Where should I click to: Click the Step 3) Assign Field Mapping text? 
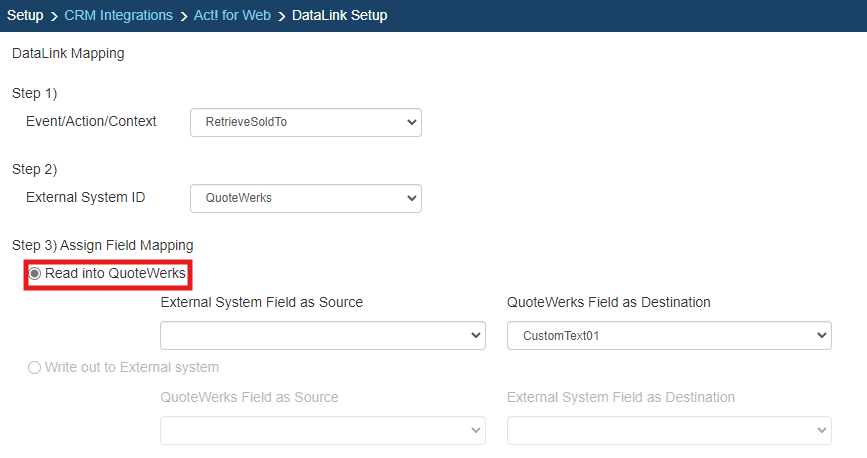pyautogui.click(x=102, y=245)
